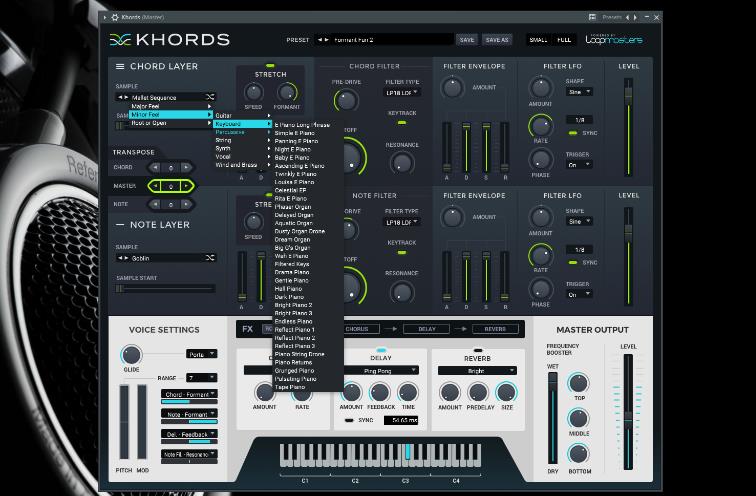The width and height of the screenshot is (756, 496).
Task: Decrease Chord transpose with left arrow
Action: point(155,167)
